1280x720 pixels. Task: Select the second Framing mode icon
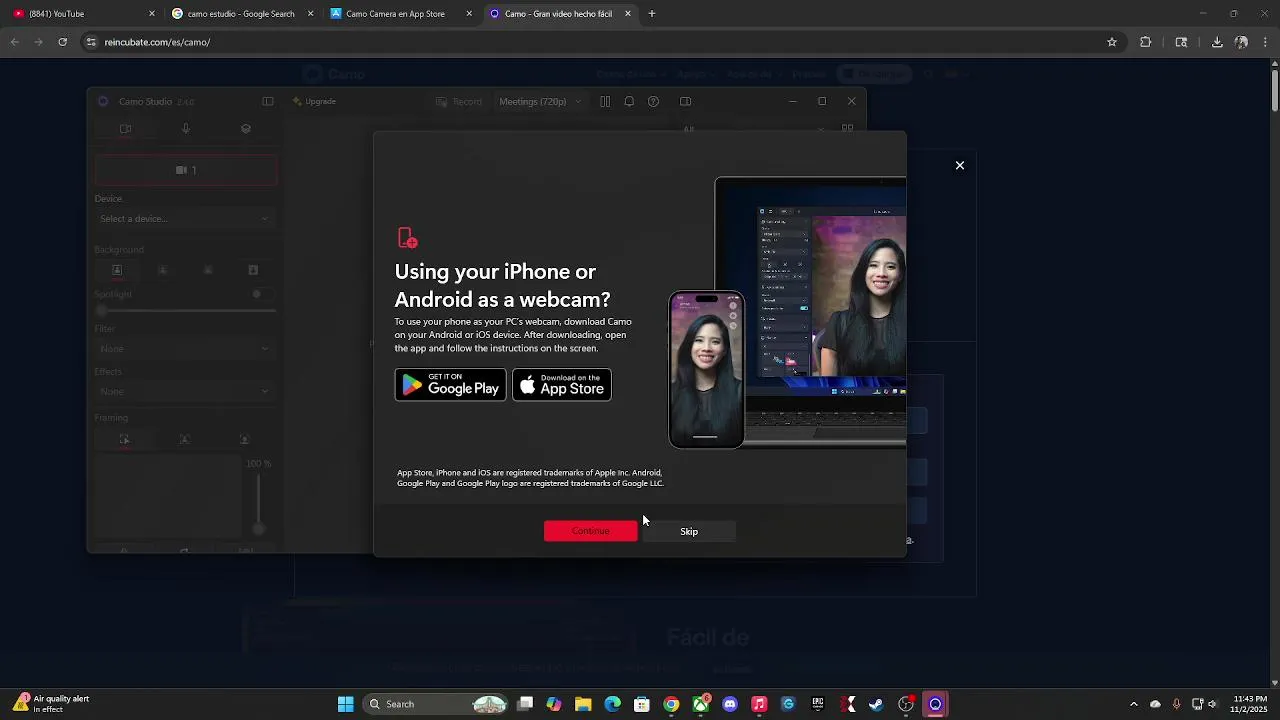(x=184, y=439)
